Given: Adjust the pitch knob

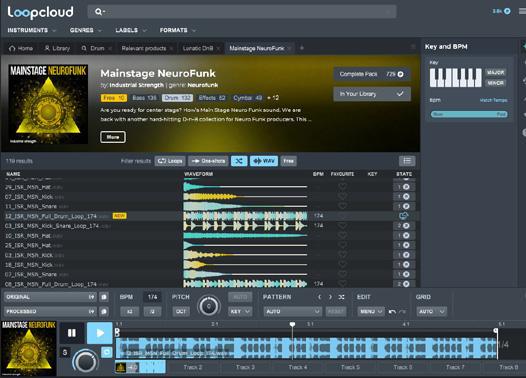Looking at the screenshot, I should click(x=209, y=306).
